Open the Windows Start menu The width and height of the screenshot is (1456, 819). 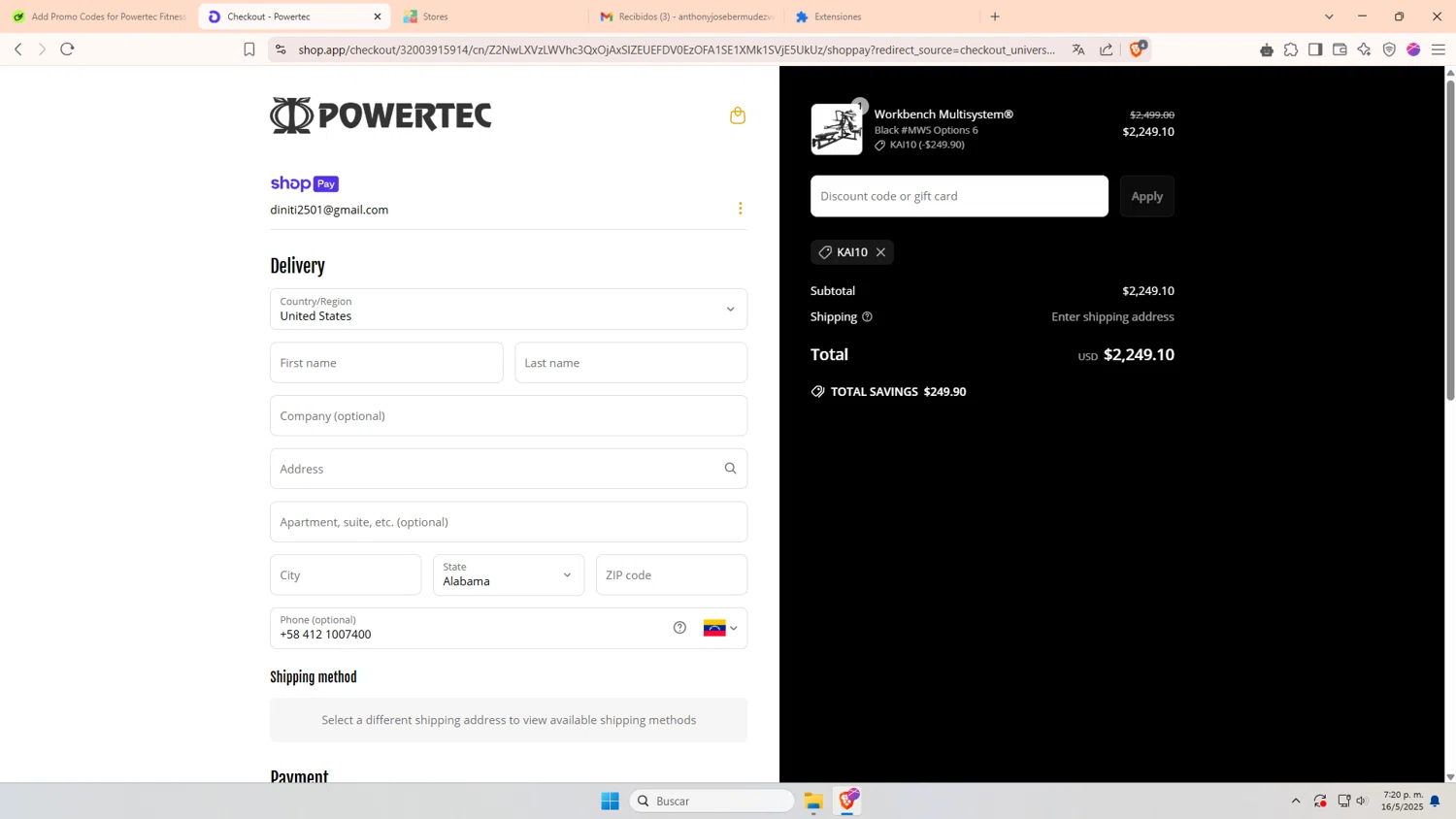point(610,801)
